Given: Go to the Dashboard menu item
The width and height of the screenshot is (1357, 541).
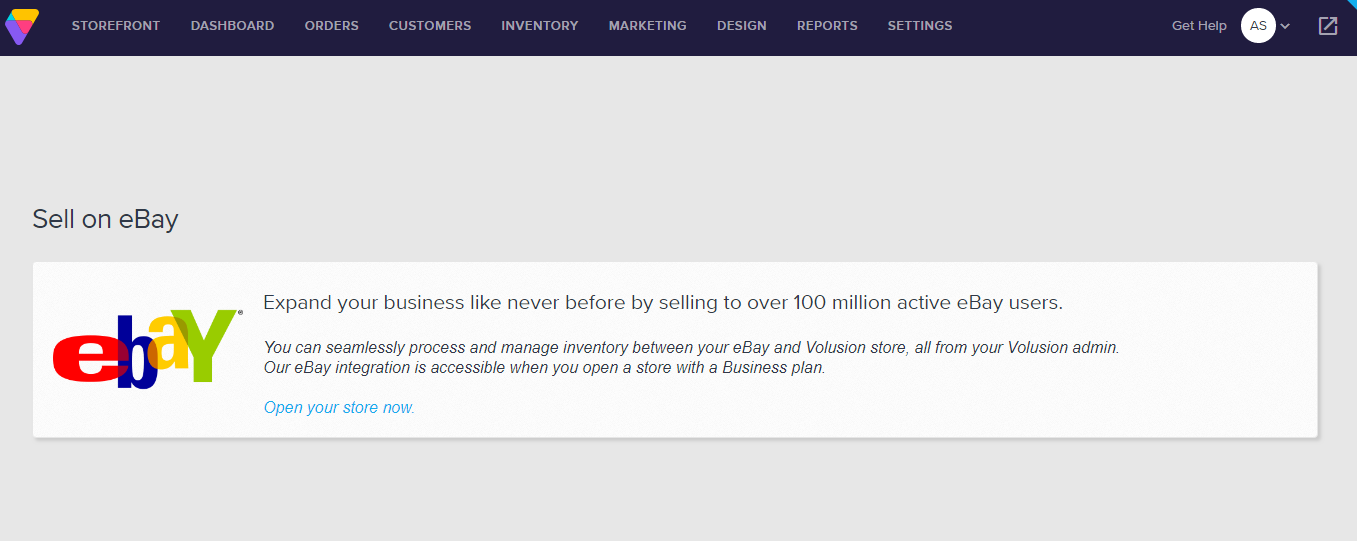Looking at the screenshot, I should click(x=232, y=26).
